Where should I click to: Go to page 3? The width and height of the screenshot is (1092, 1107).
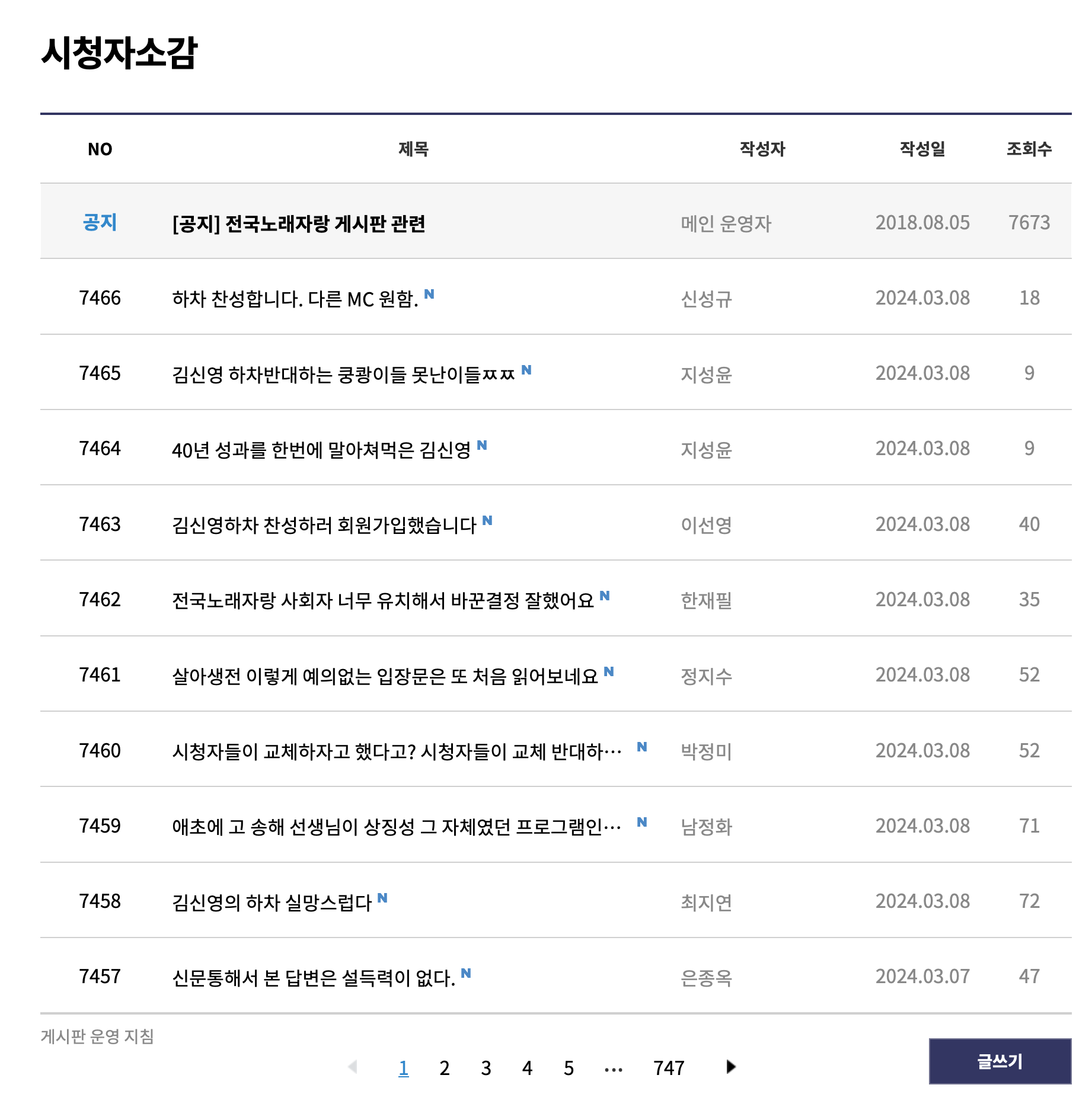tap(486, 1068)
